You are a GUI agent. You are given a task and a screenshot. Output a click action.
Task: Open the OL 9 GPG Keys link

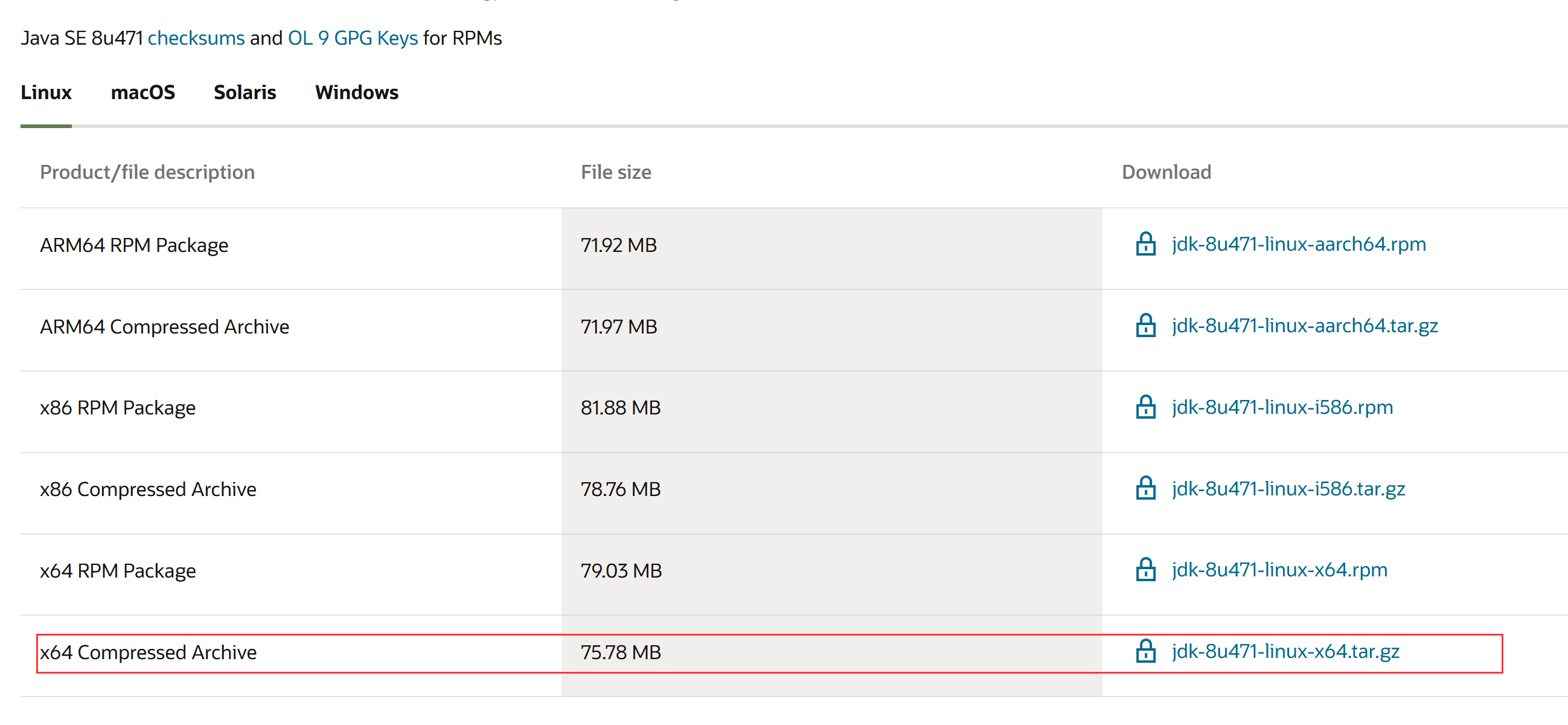coord(353,39)
